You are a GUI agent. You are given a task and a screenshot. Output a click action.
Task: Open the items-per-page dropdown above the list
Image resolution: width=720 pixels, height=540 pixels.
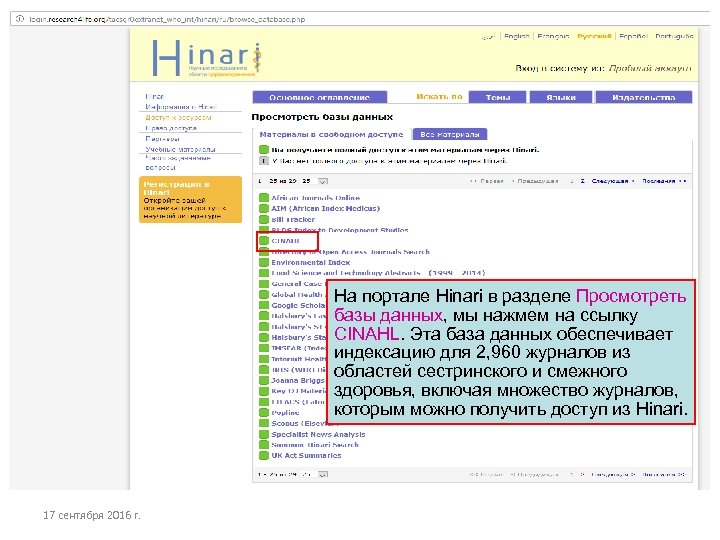(323, 181)
